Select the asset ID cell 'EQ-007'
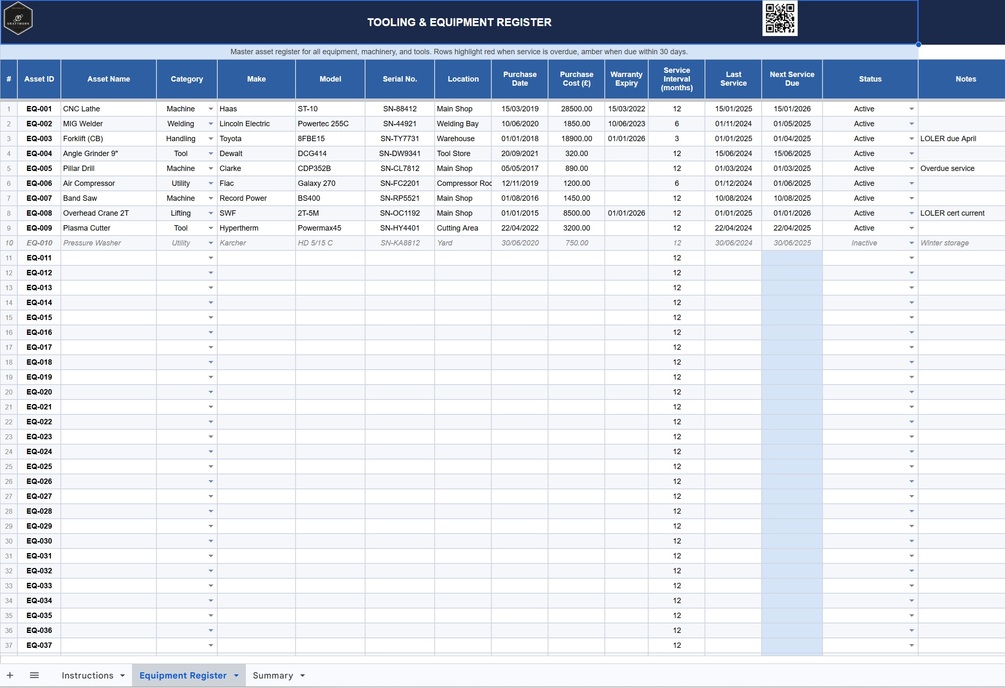Image resolution: width=1005 pixels, height=688 pixels. (39, 198)
